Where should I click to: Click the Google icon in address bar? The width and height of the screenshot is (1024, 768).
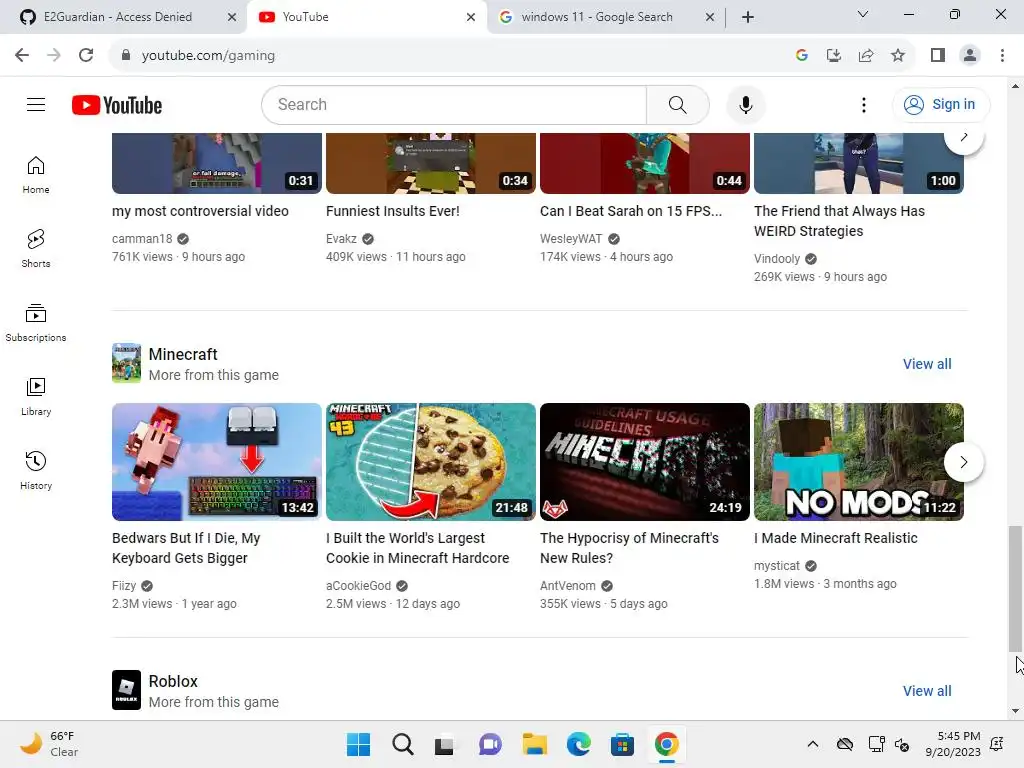[x=802, y=56]
